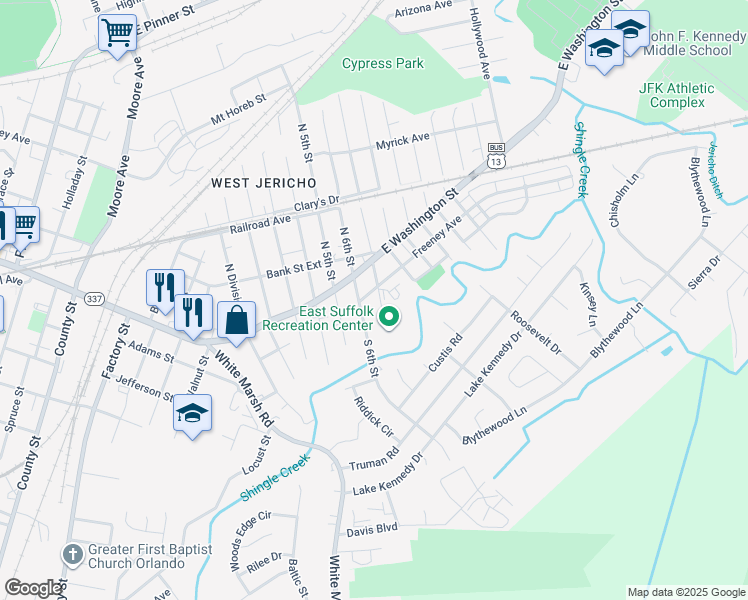Click the graduation cap marker left of the middle school

tap(604, 49)
